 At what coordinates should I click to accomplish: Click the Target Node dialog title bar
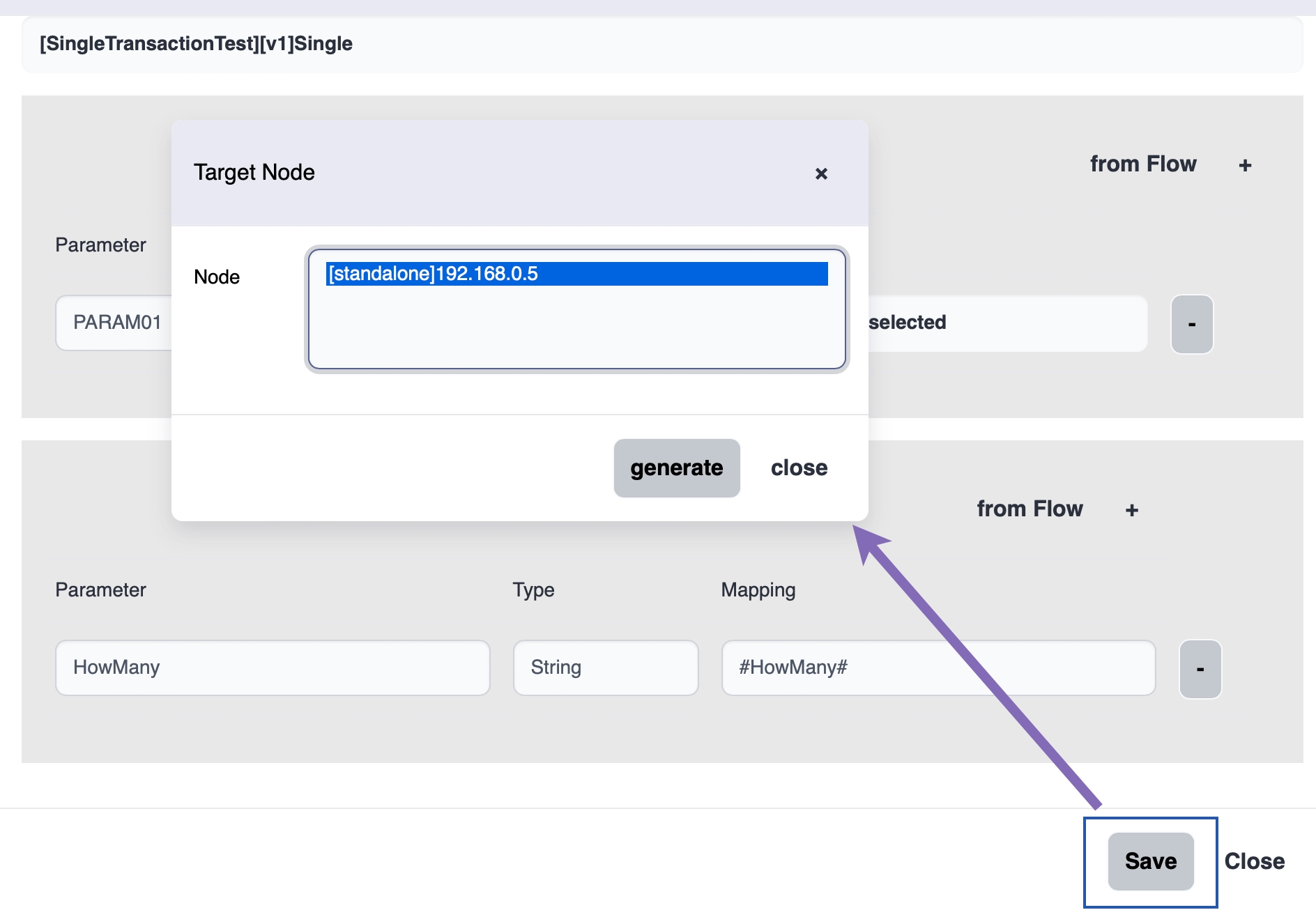488,172
